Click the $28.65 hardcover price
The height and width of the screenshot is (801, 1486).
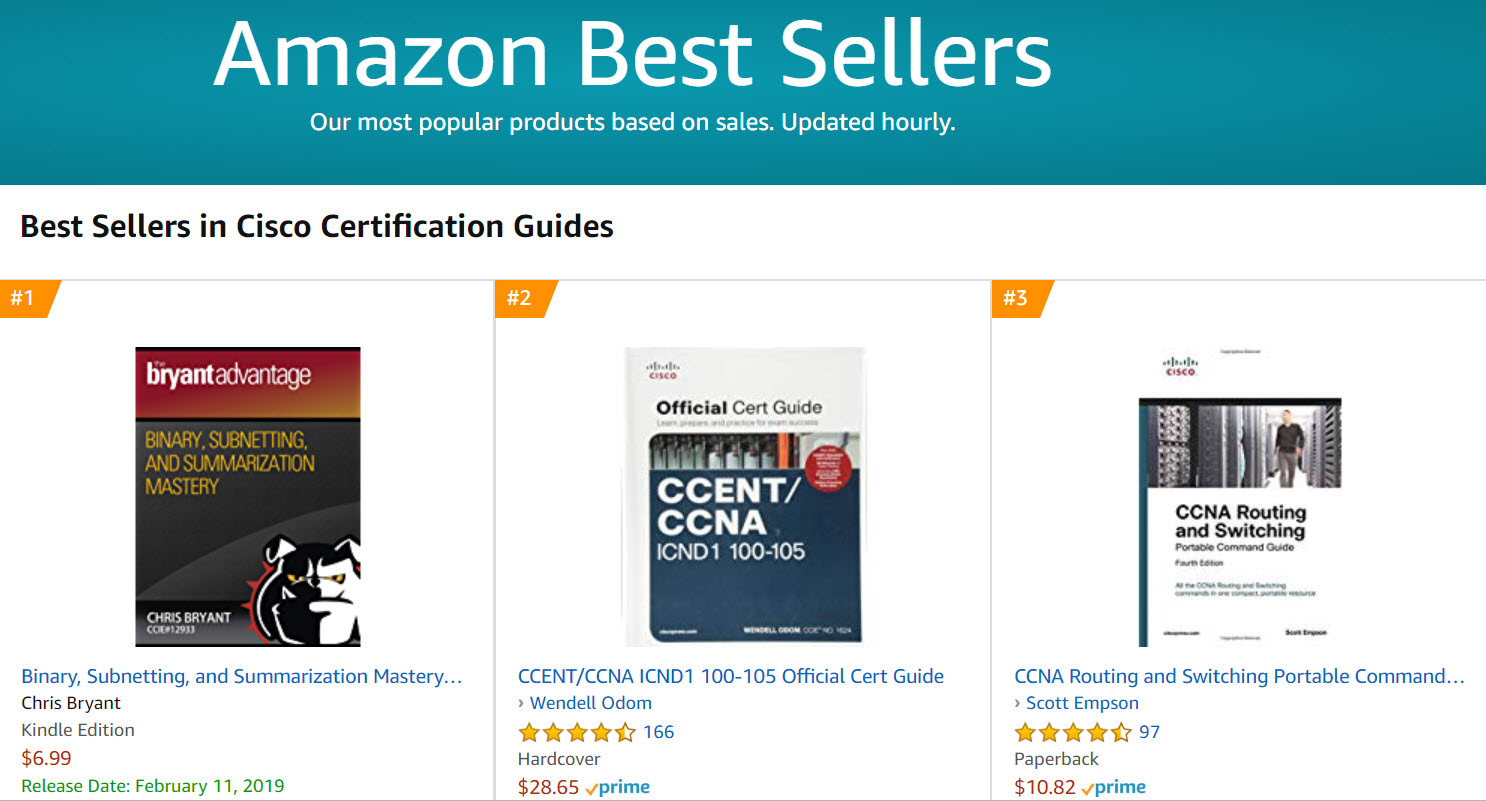pos(549,787)
